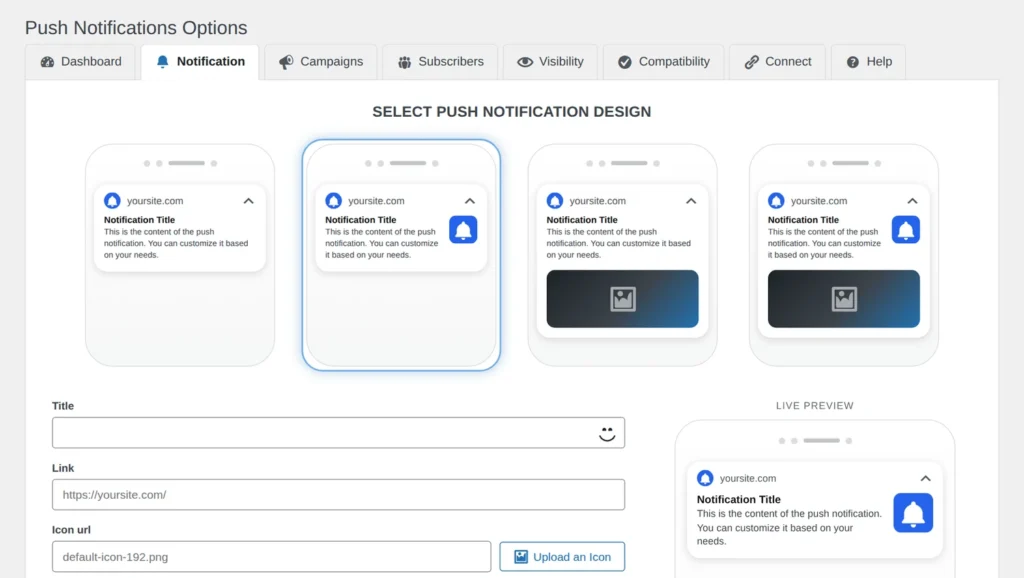Click image placeholder in fourth design card
Screen dimensions: 1024x578
click(x=844, y=299)
